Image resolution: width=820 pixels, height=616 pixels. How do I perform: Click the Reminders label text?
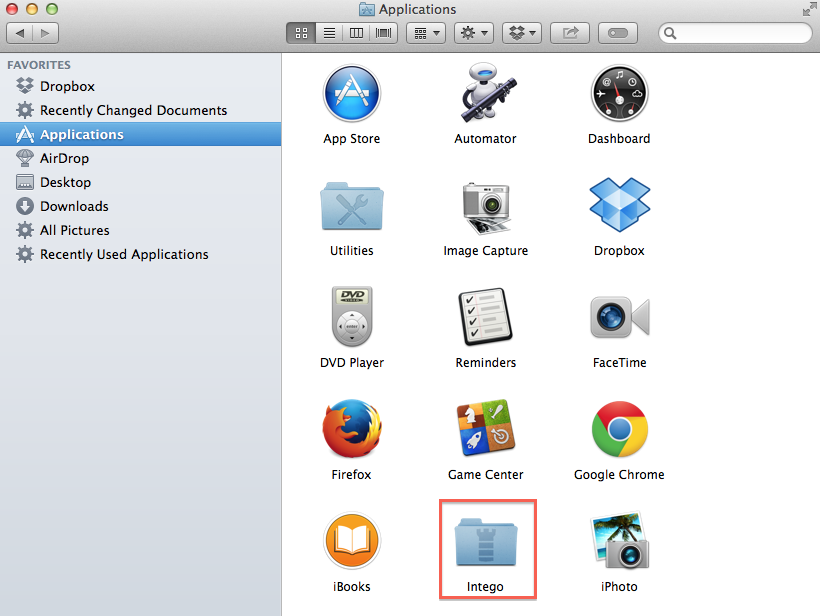486,362
